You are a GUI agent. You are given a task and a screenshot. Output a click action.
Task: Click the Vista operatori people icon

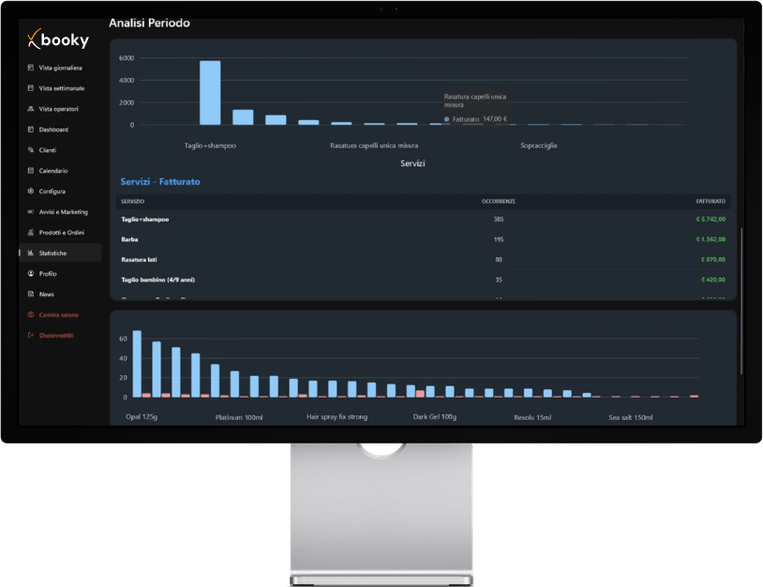coord(31,109)
